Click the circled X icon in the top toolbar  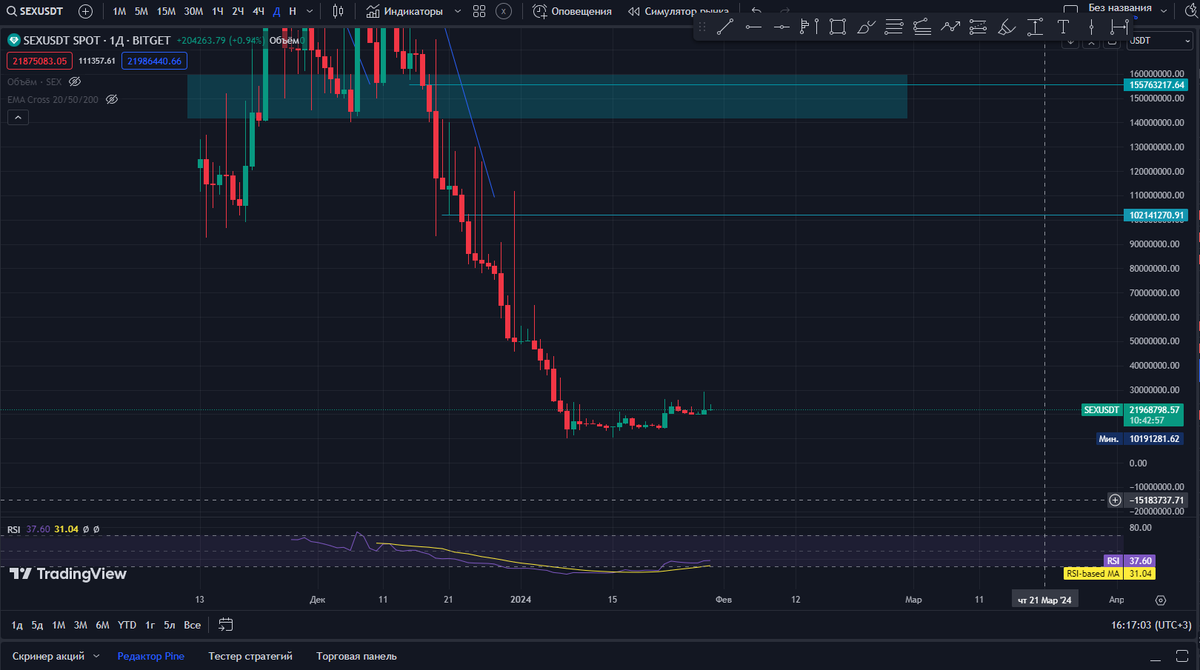click(503, 11)
